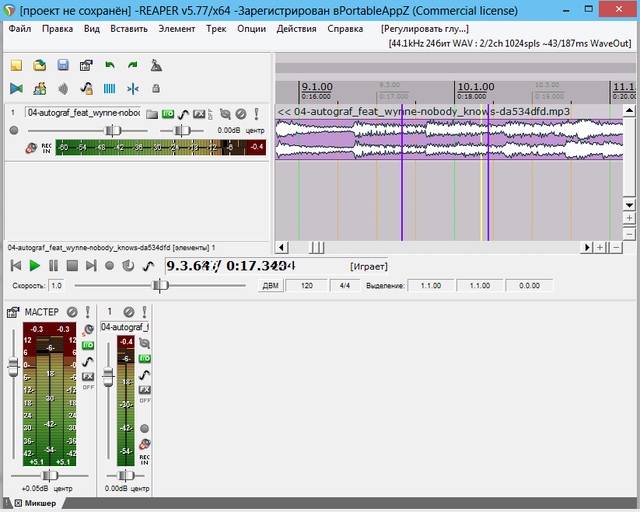Toggle locking with the padlock icon

pyautogui.click(x=156, y=89)
